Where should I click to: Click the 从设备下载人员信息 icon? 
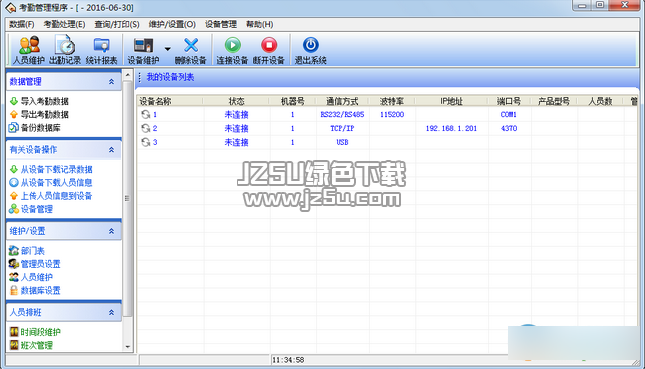(x=14, y=182)
